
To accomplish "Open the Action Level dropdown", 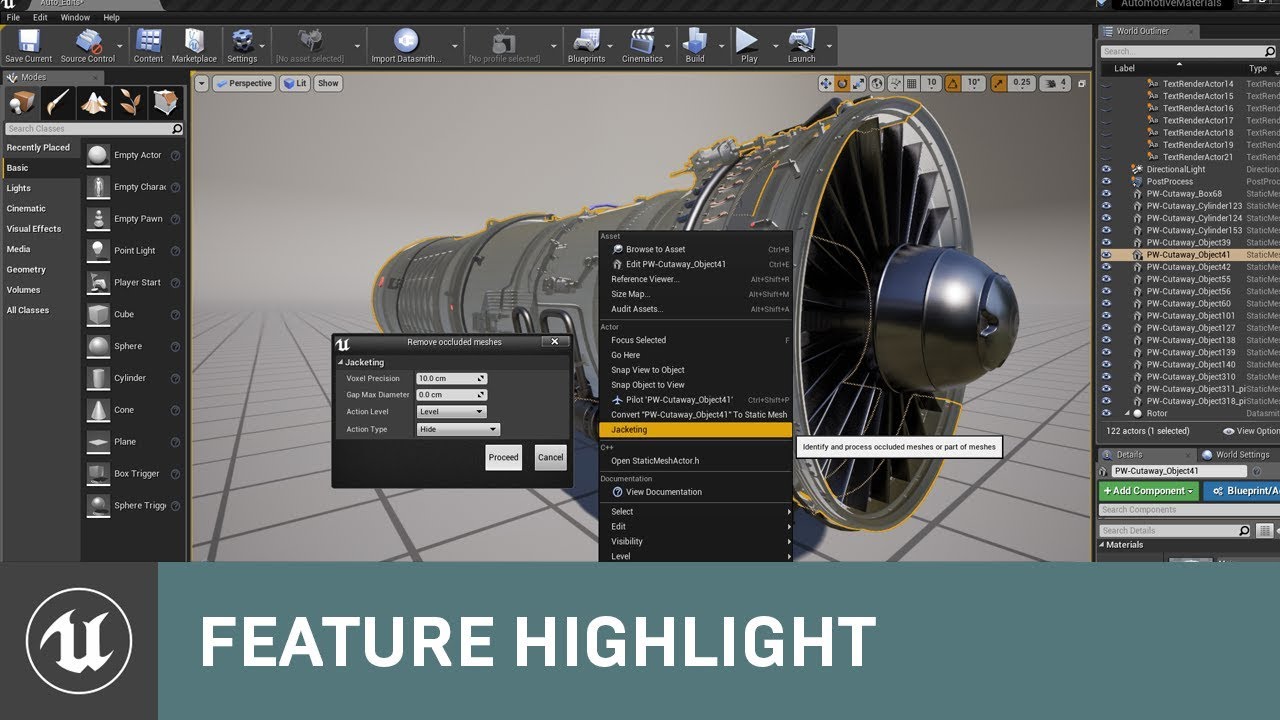I will [x=451, y=412].
